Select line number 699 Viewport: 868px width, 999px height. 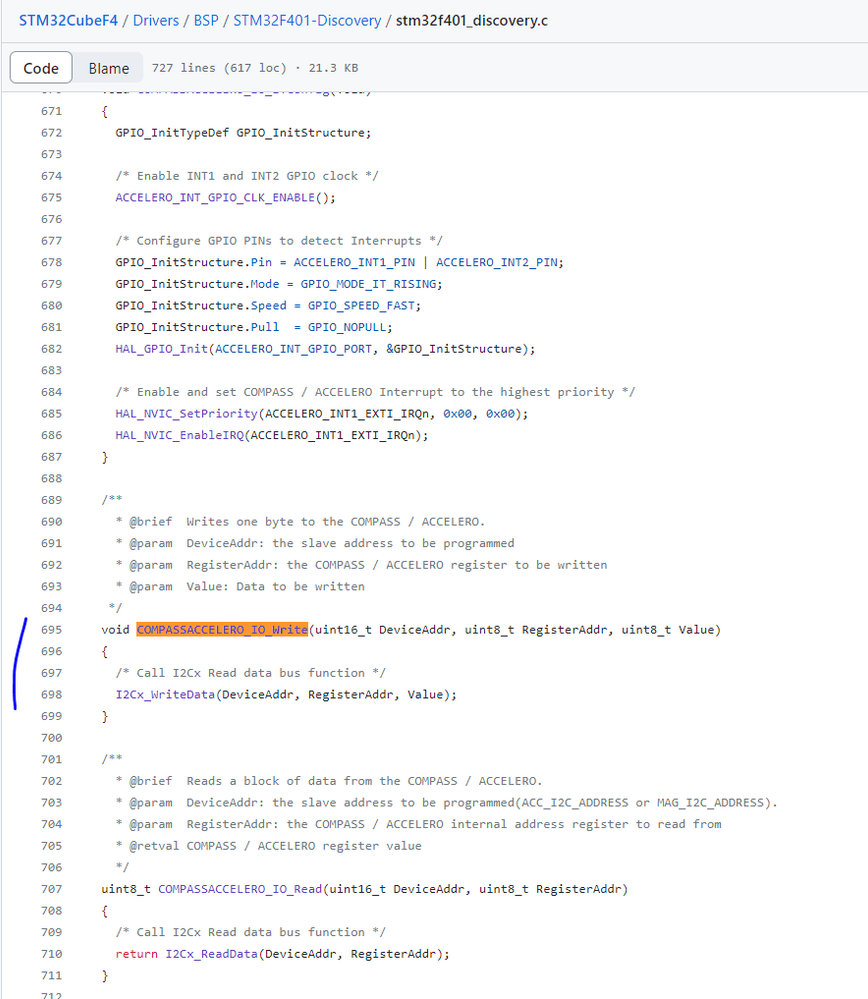52,716
